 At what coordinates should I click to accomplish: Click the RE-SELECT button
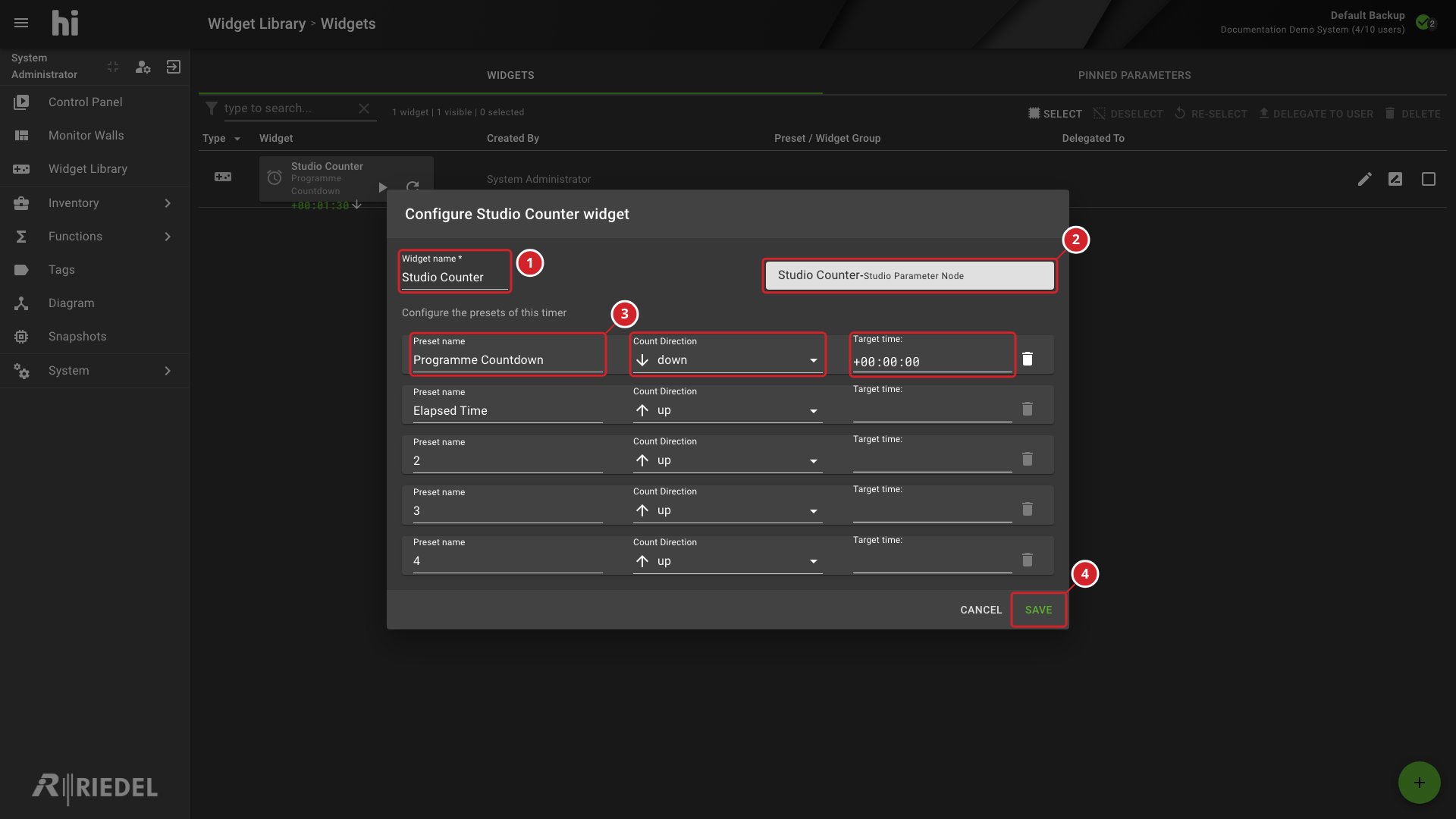pos(1210,114)
